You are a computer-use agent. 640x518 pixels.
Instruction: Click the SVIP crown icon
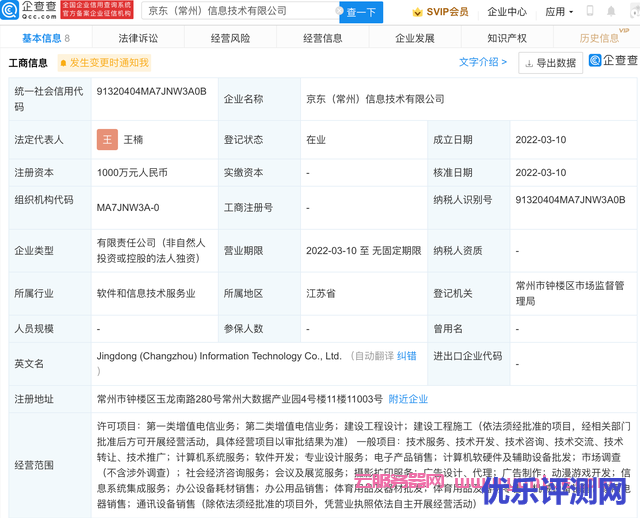coord(417,12)
